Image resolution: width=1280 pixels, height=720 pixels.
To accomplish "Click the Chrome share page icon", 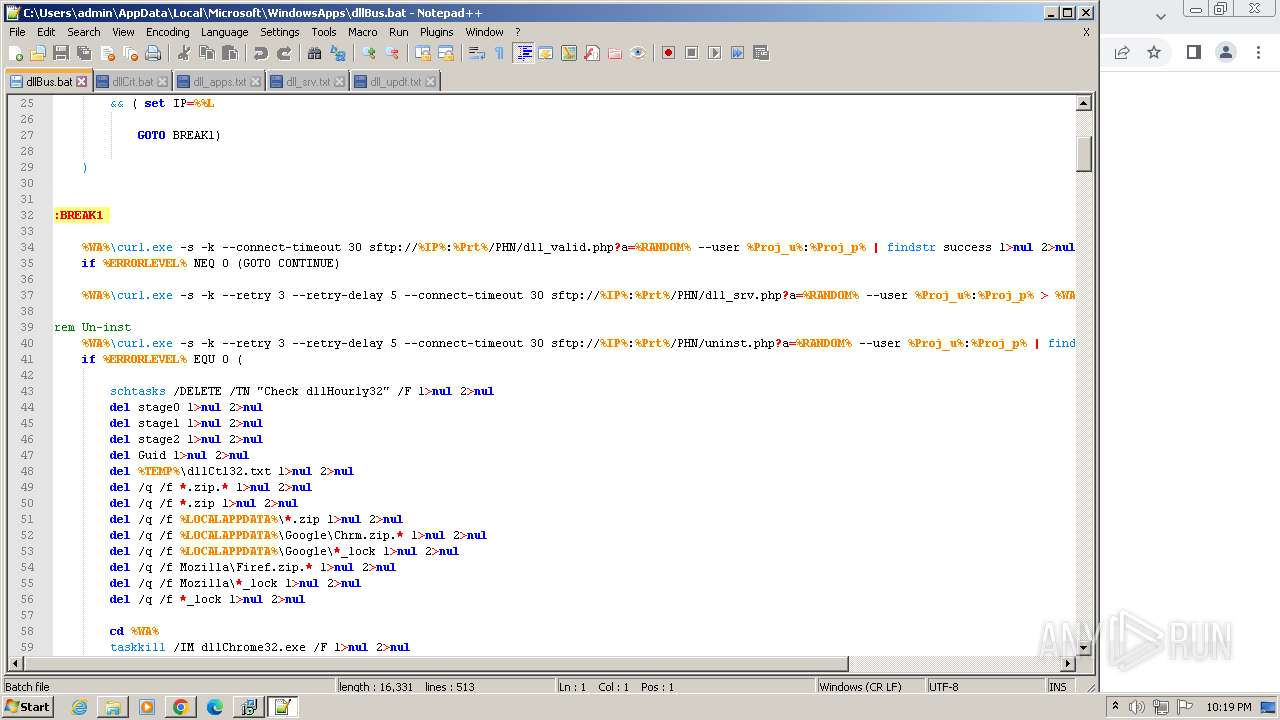I will pyautogui.click(x=1122, y=52).
